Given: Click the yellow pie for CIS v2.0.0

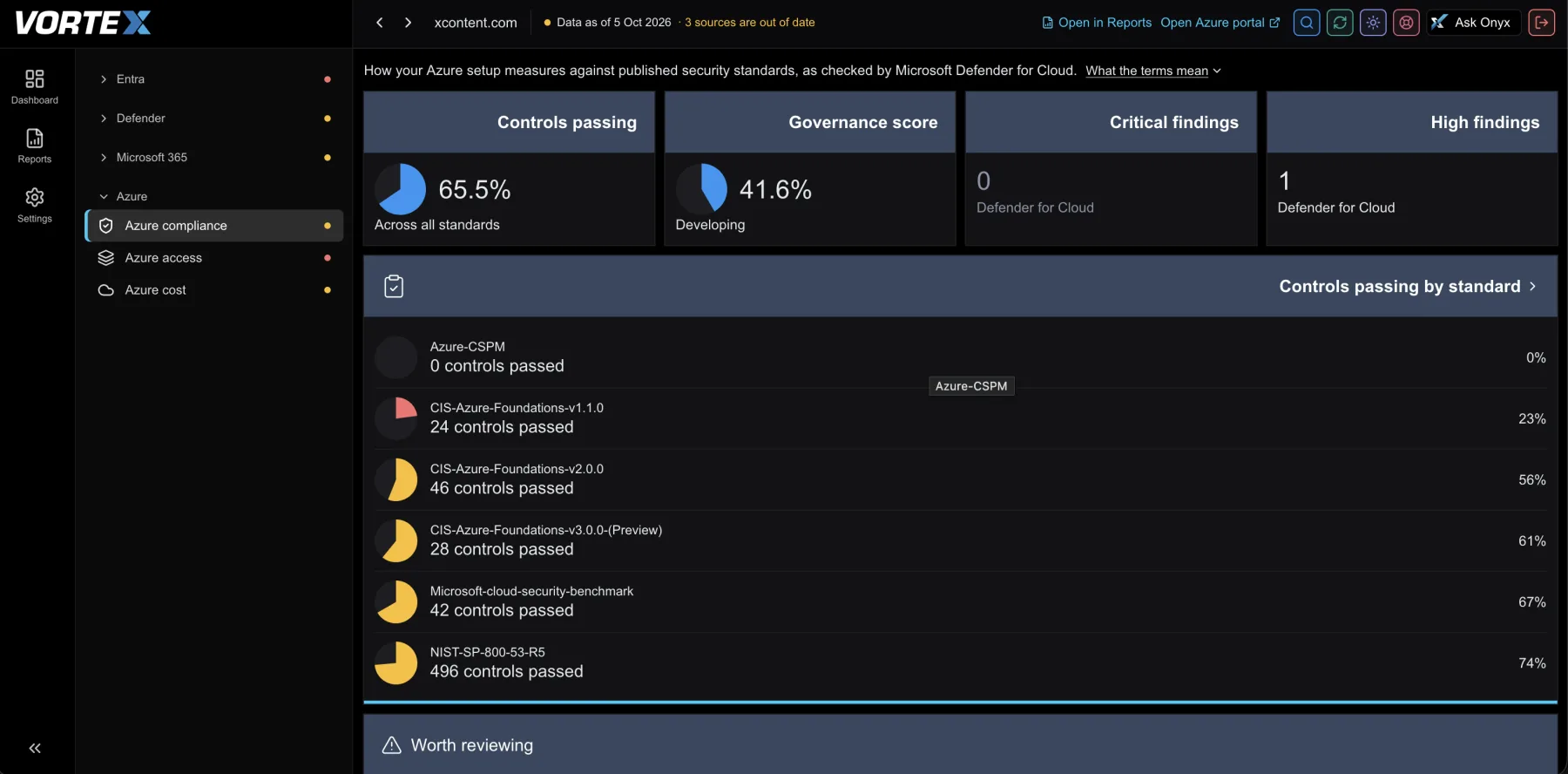Looking at the screenshot, I should click(396, 480).
